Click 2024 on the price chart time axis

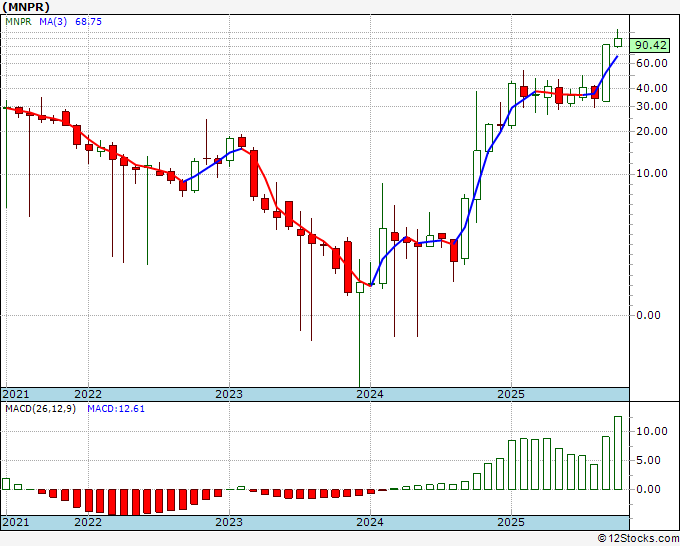(x=370, y=394)
